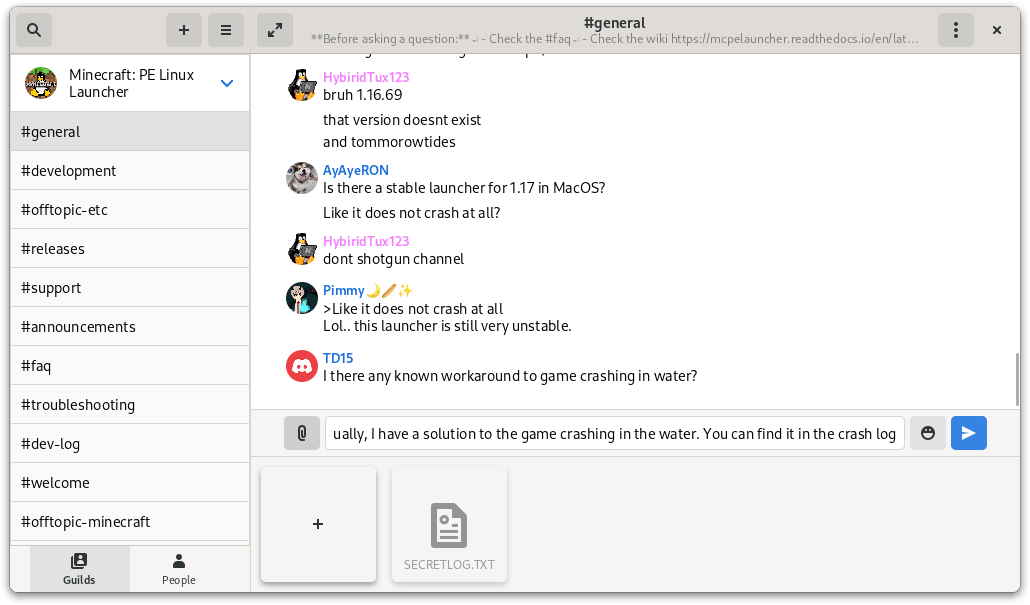The height and width of the screenshot is (605, 1030).
Task: Click TD15's red Discord avatar
Action: pyautogui.click(x=302, y=366)
